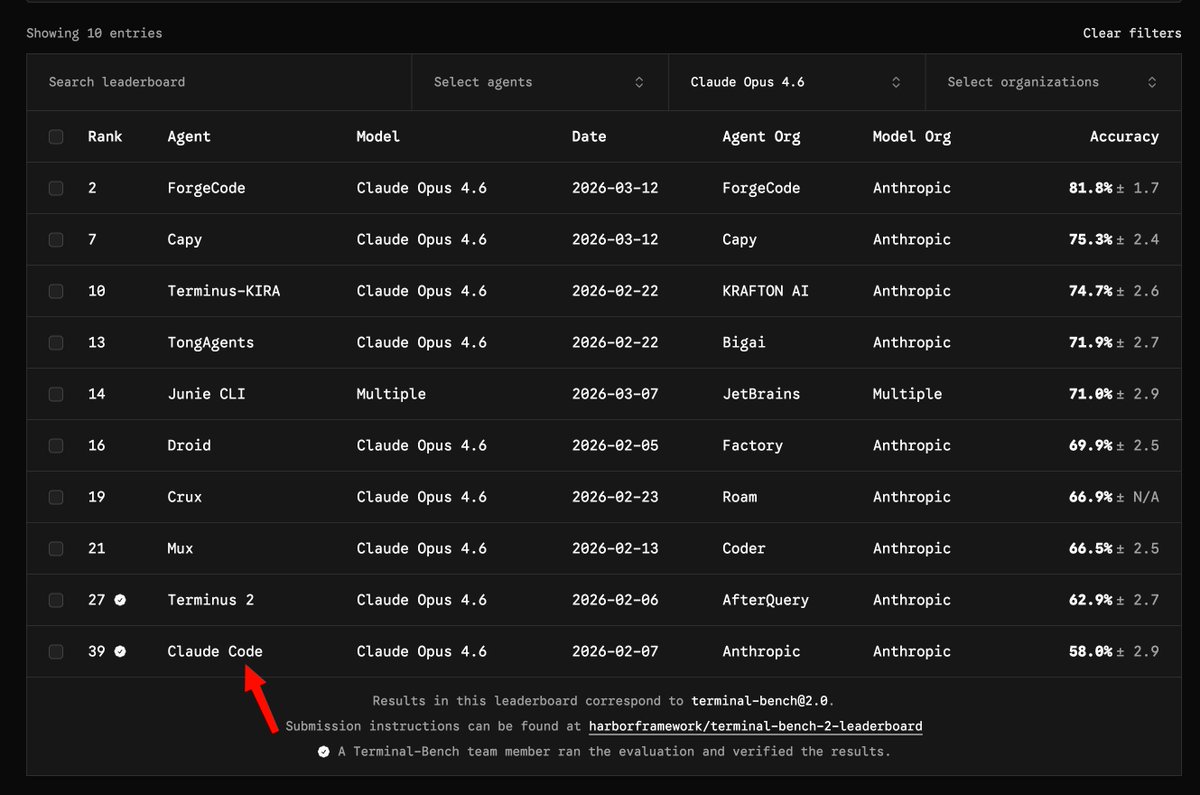The width and height of the screenshot is (1200, 795).
Task: Sort by the Rank column header
Action: click(105, 137)
